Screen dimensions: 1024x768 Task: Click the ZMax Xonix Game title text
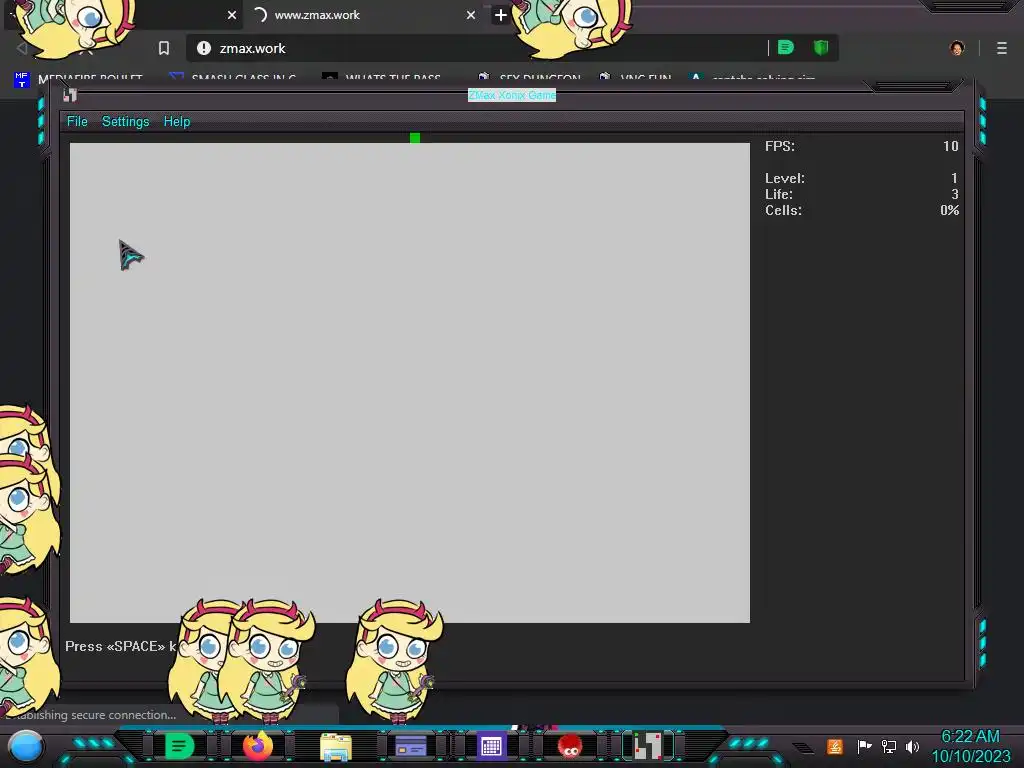512,95
